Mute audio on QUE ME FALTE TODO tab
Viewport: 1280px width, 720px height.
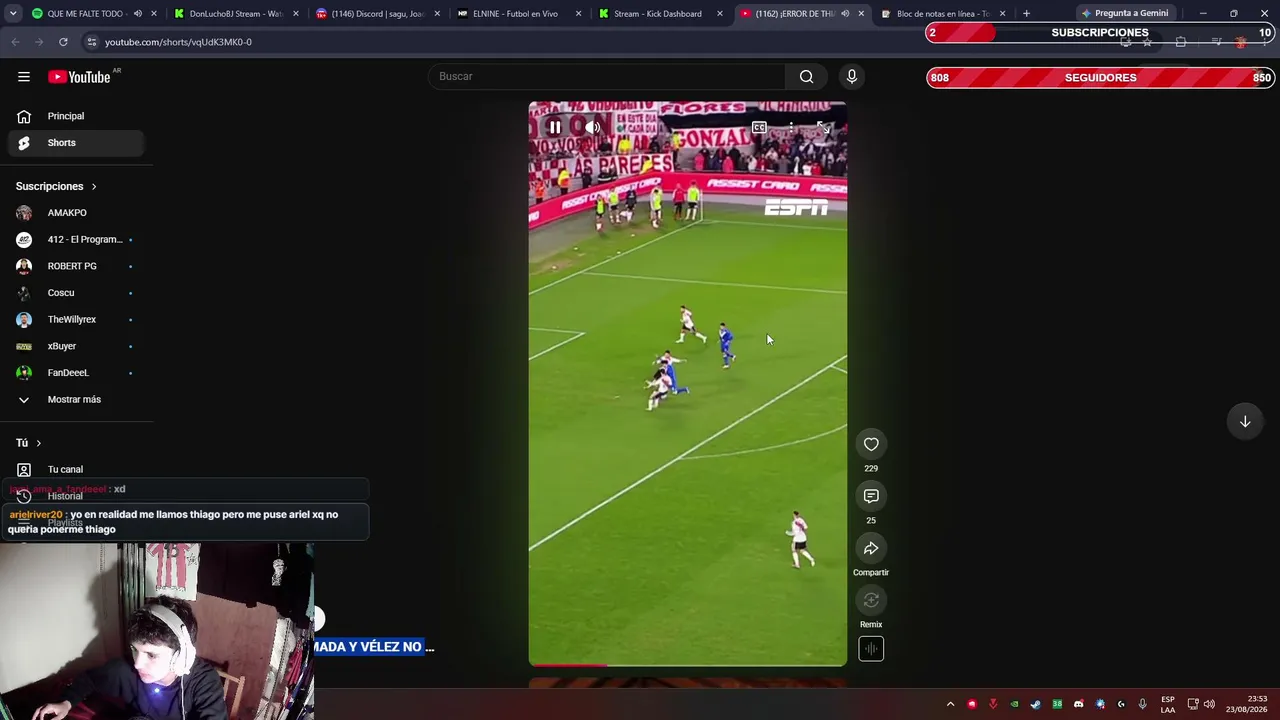point(138,14)
